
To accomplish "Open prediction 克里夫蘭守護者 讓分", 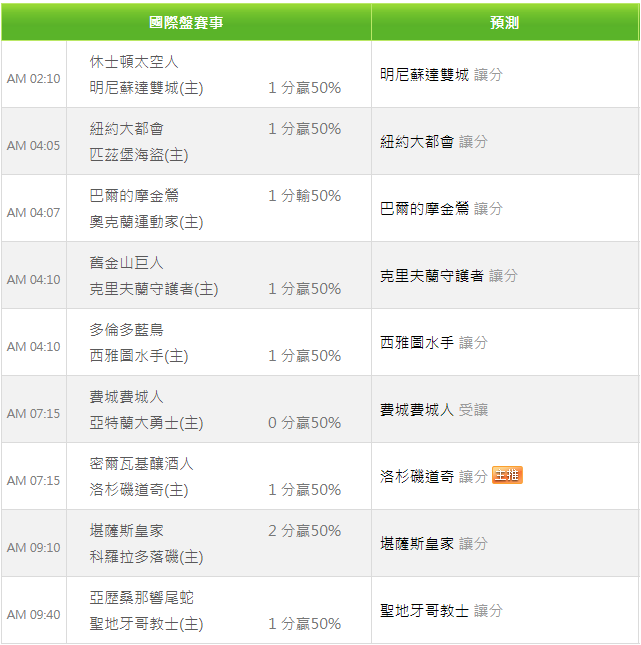I will point(449,276).
